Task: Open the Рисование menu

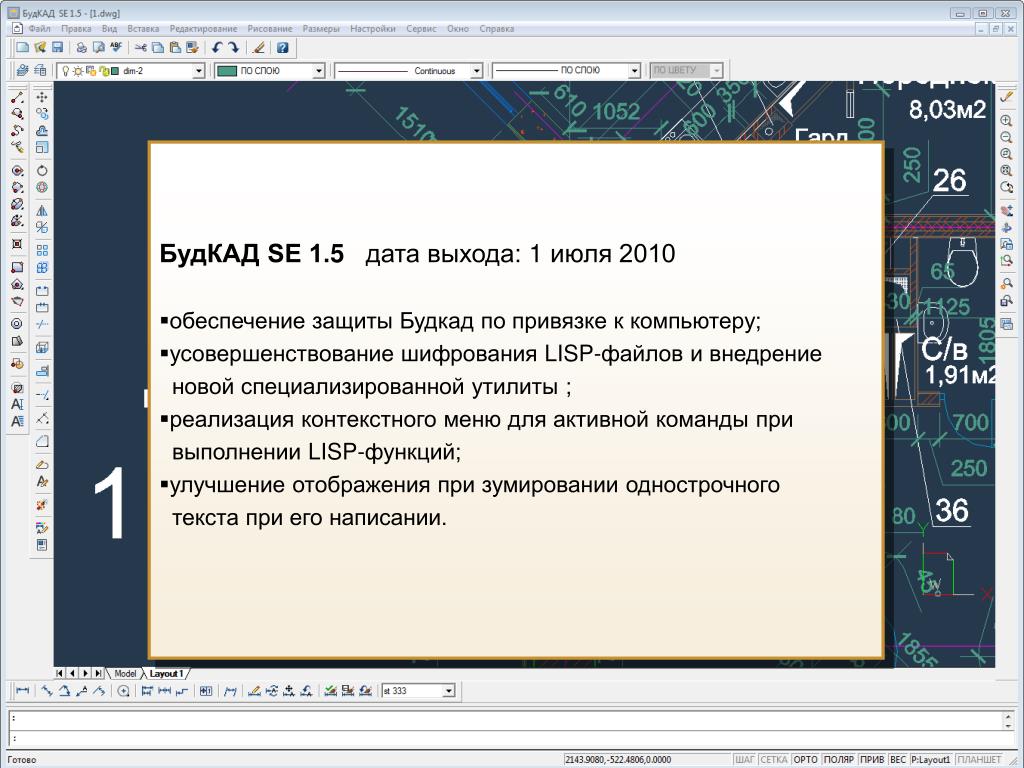Action: (x=270, y=29)
